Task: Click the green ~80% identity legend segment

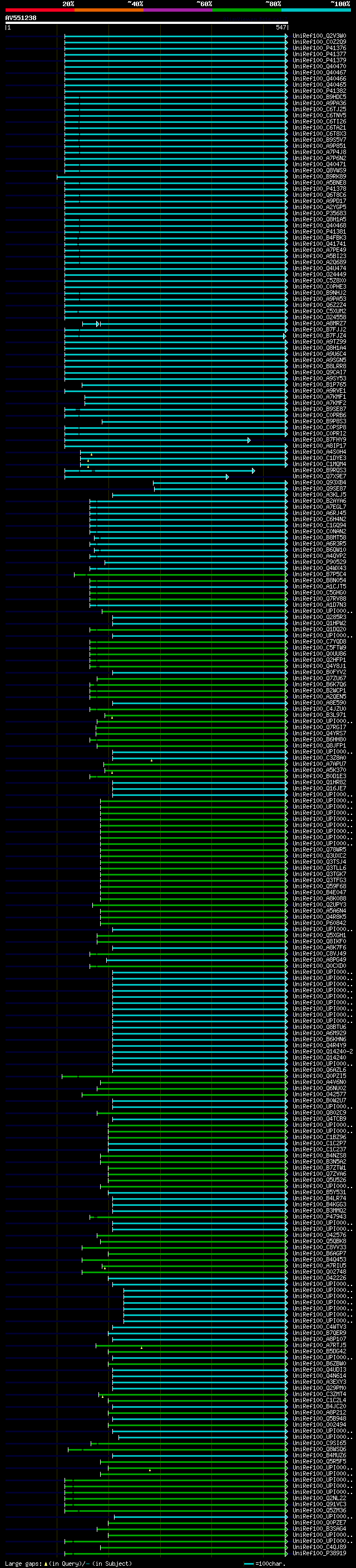Action: 246,10
